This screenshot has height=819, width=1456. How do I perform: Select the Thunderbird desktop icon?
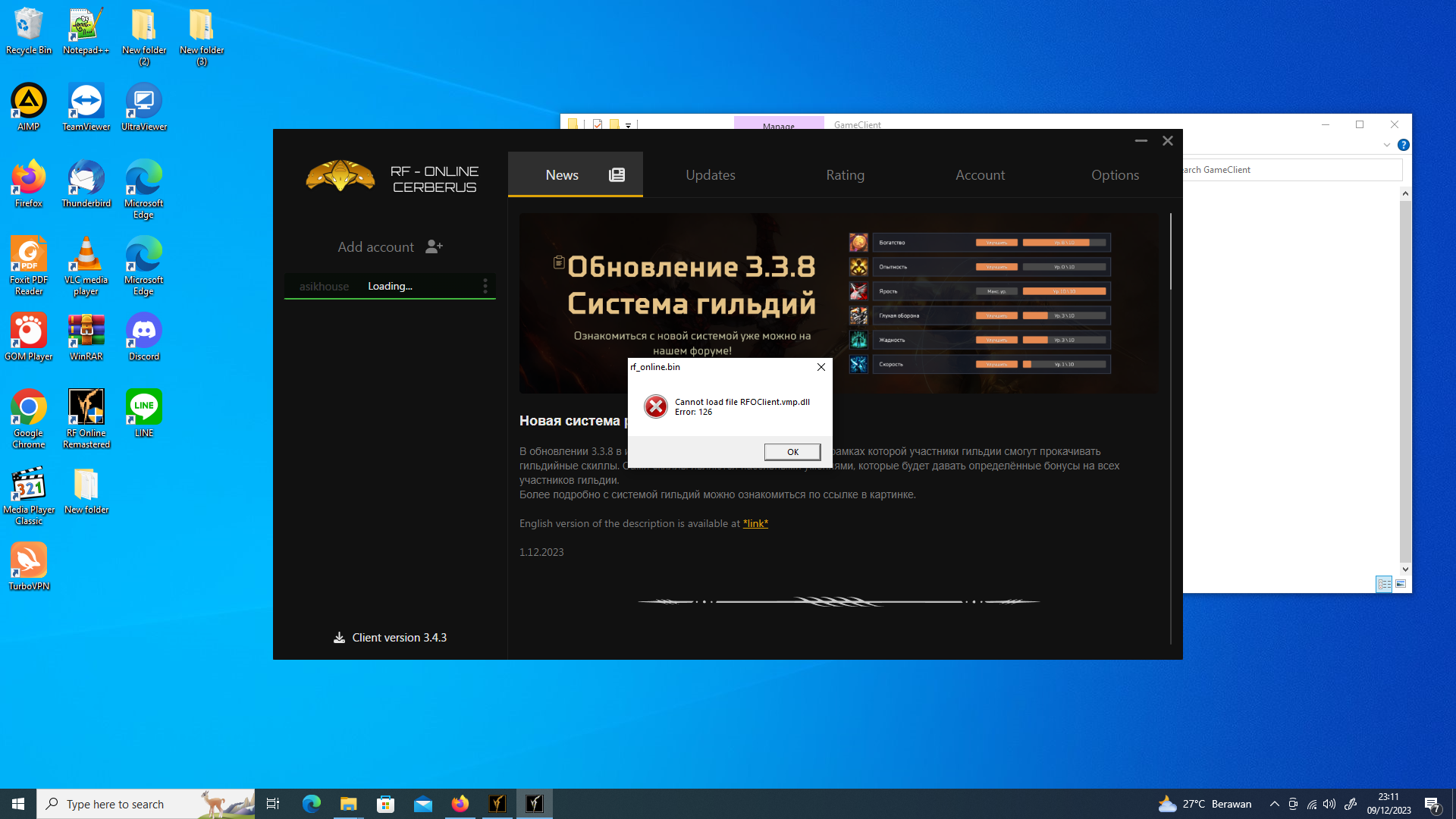click(86, 184)
